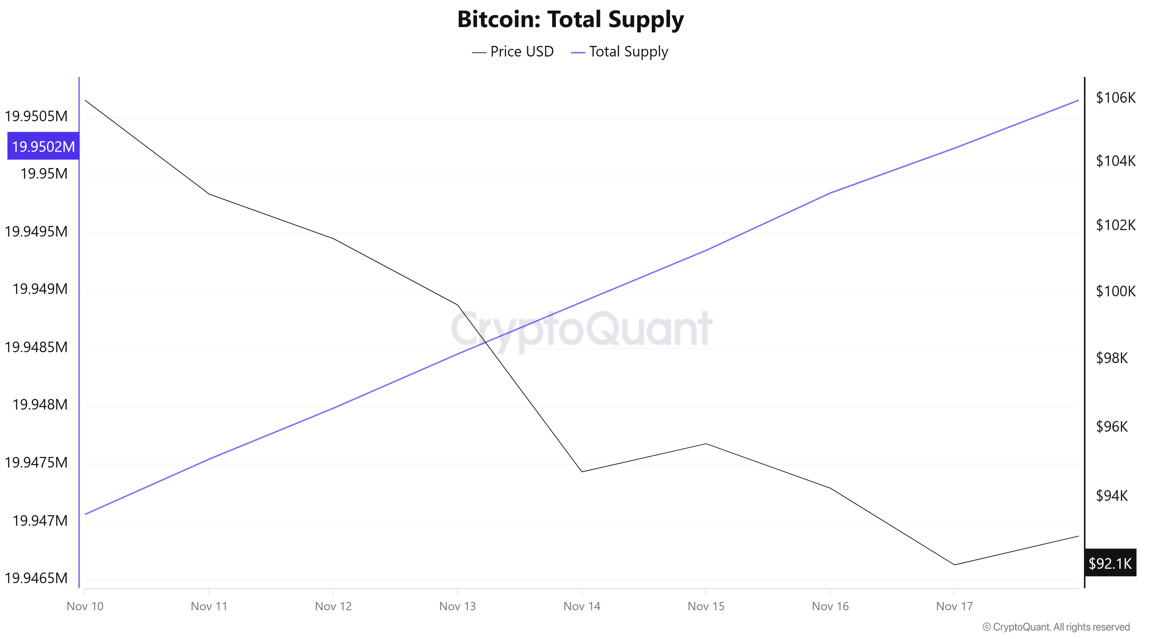The width and height of the screenshot is (1149, 639).
Task: Select the Nov 14 date tick
Action: (x=581, y=606)
